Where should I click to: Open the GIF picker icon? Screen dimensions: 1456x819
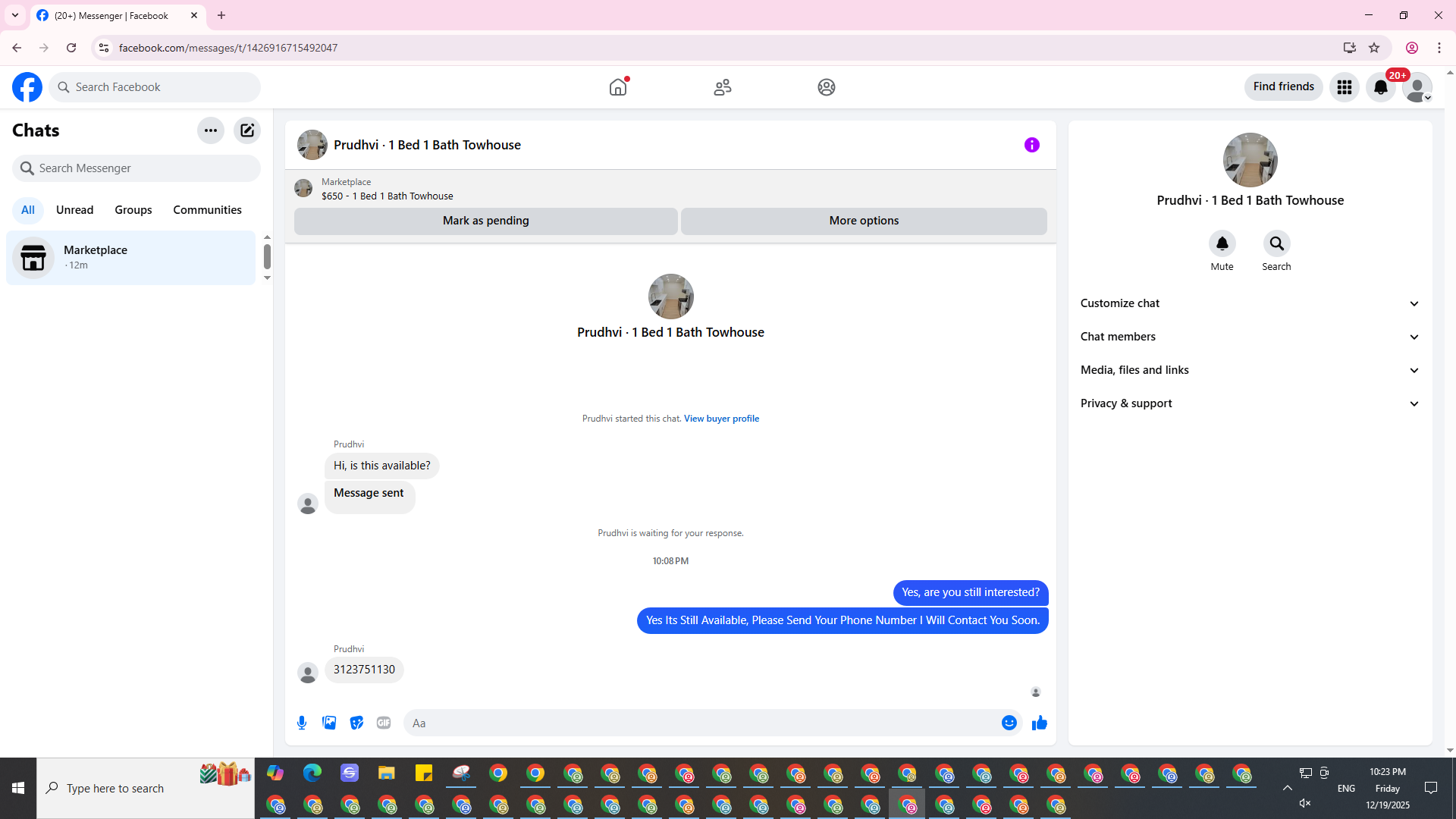[x=384, y=723]
